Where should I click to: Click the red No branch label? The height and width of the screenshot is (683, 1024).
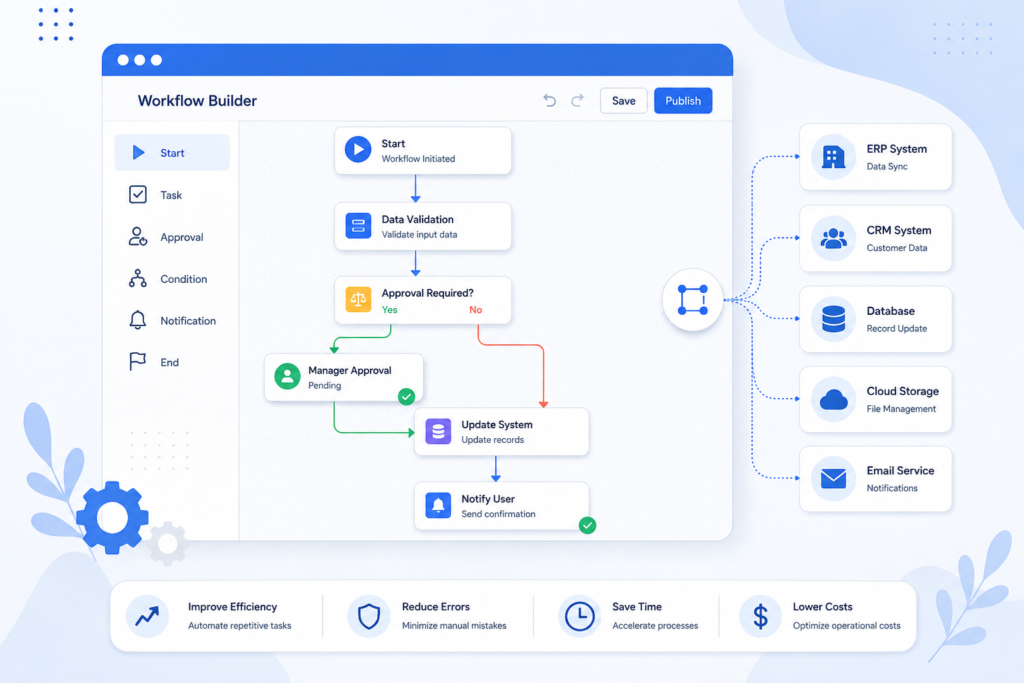coord(475,310)
